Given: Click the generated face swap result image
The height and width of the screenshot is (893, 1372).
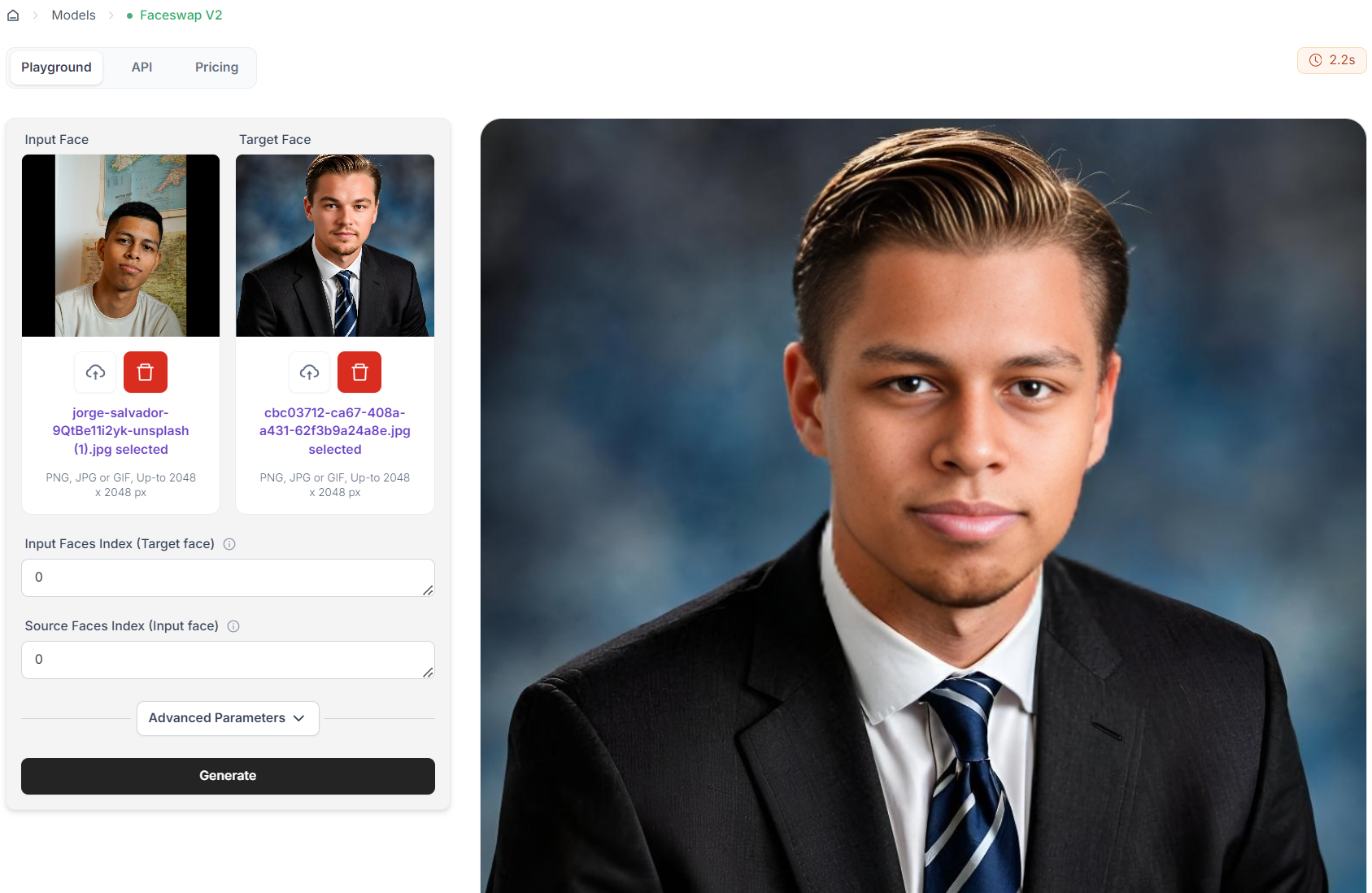Looking at the screenshot, I should (923, 506).
